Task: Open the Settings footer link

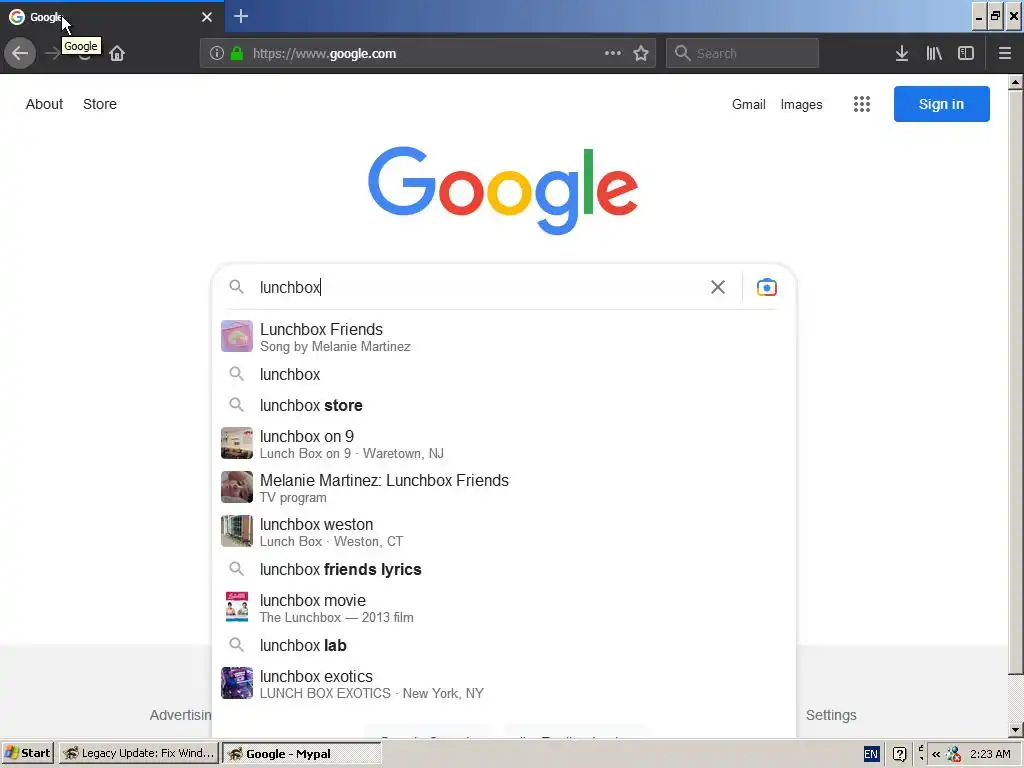Action: 831,715
